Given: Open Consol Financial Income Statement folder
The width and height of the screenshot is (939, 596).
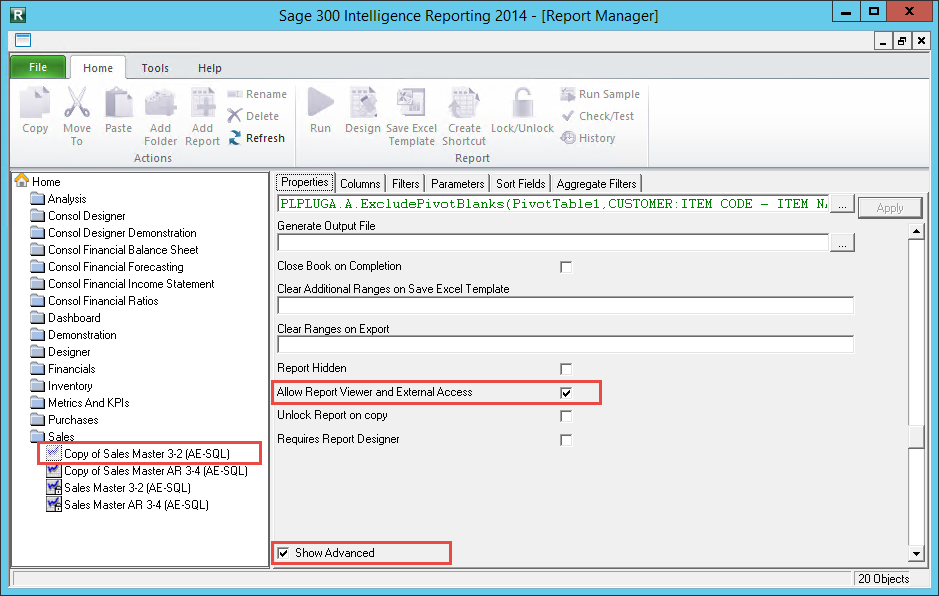Looking at the screenshot, I should tap(123, 283).
